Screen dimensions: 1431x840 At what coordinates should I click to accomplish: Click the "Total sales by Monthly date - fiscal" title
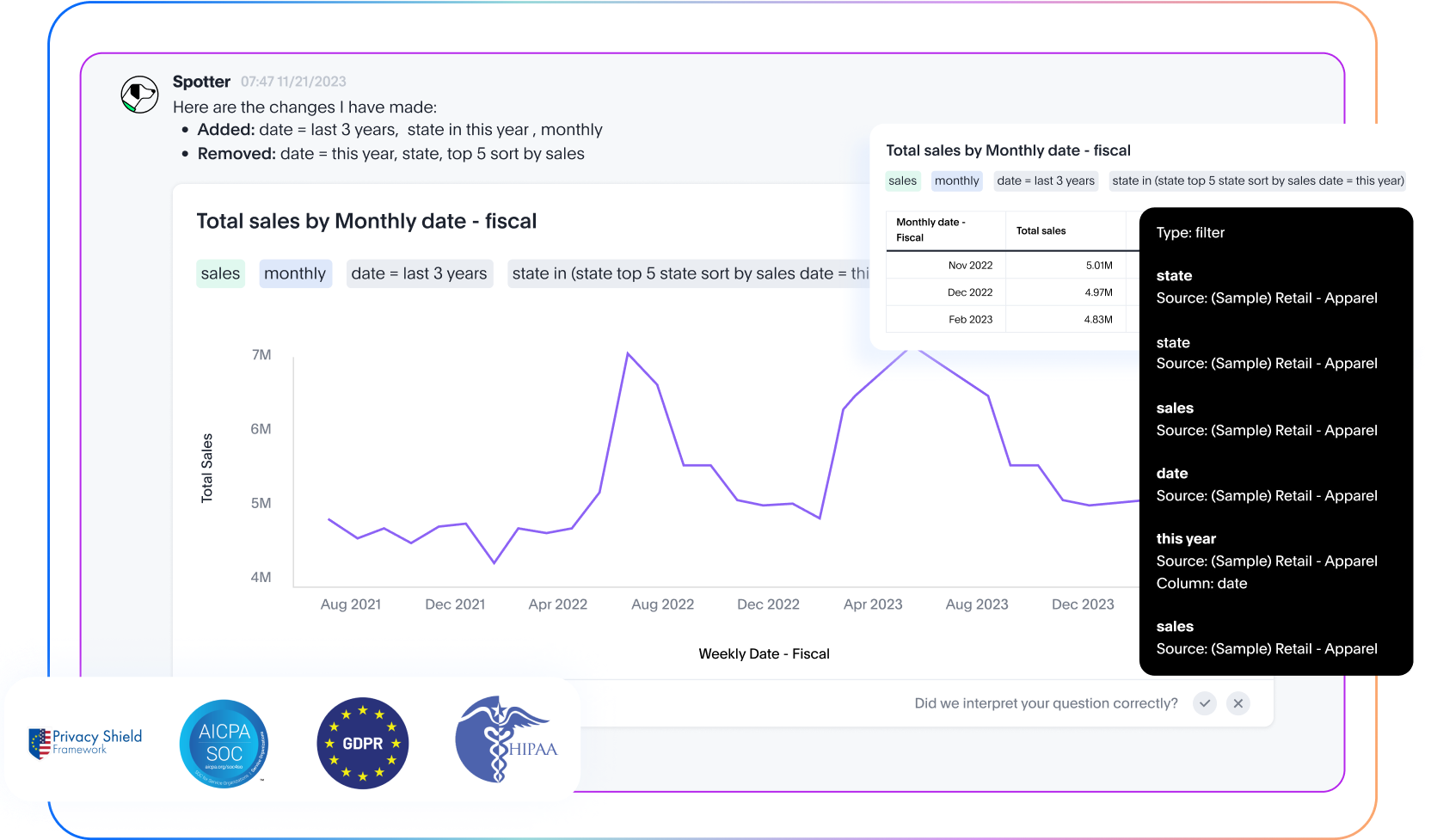(x=367, y=221)
